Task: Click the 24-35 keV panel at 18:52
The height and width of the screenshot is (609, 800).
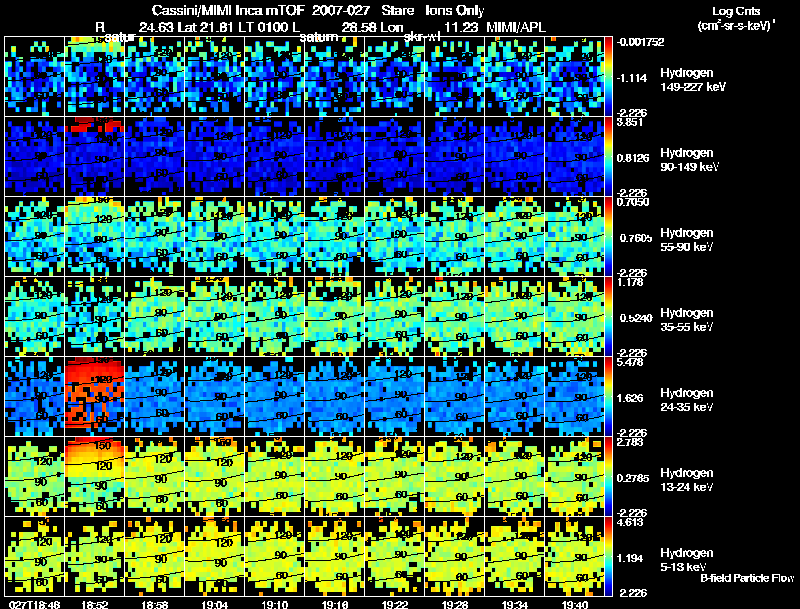Action: (x=94, y=396)
